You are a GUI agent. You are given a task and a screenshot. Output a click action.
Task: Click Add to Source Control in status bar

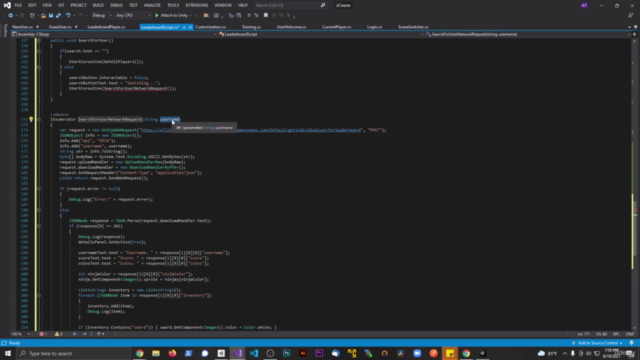tap(598, 343)
